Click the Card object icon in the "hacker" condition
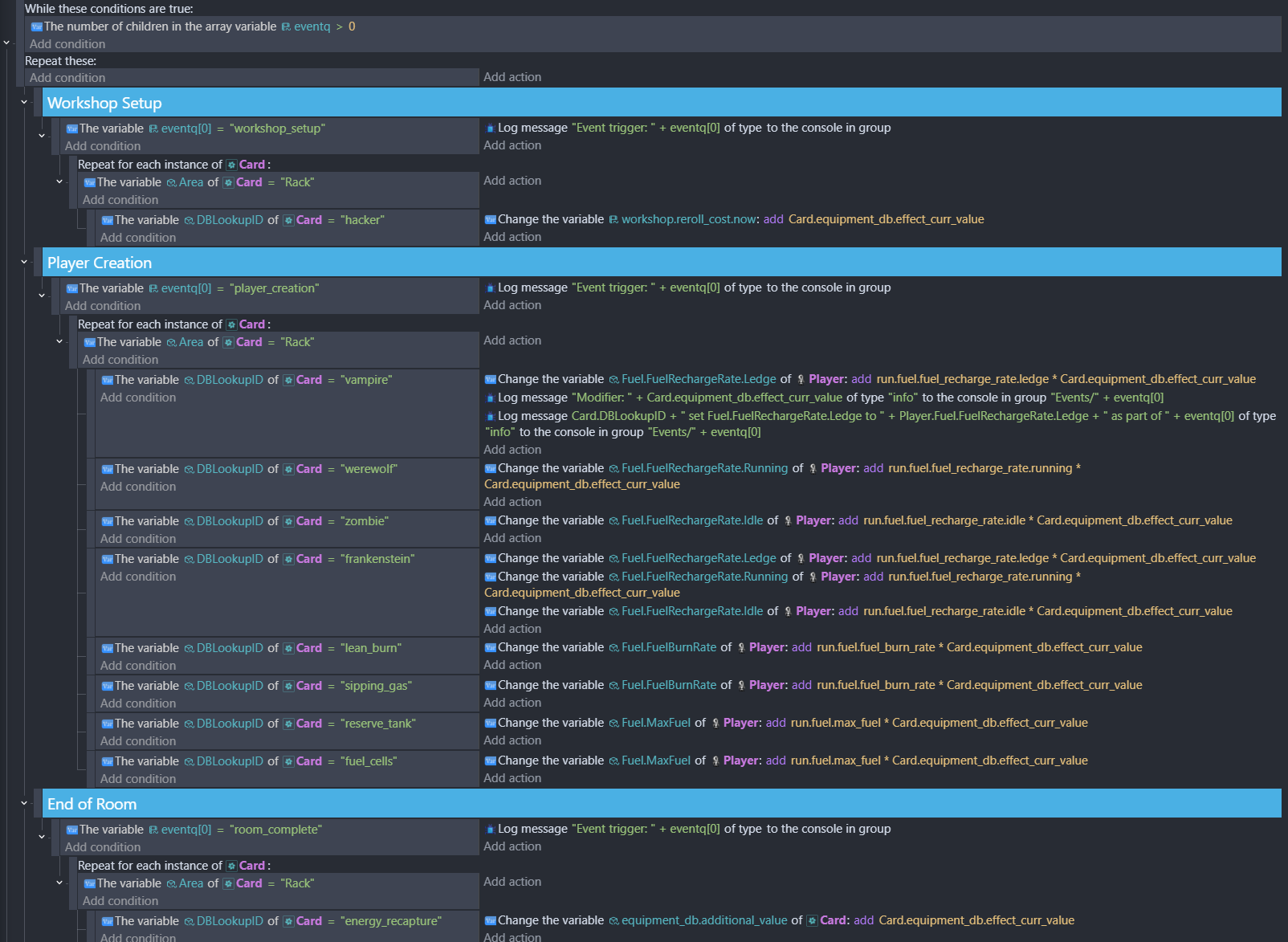Screen dimensions: 1288x942 coord(288,220)
